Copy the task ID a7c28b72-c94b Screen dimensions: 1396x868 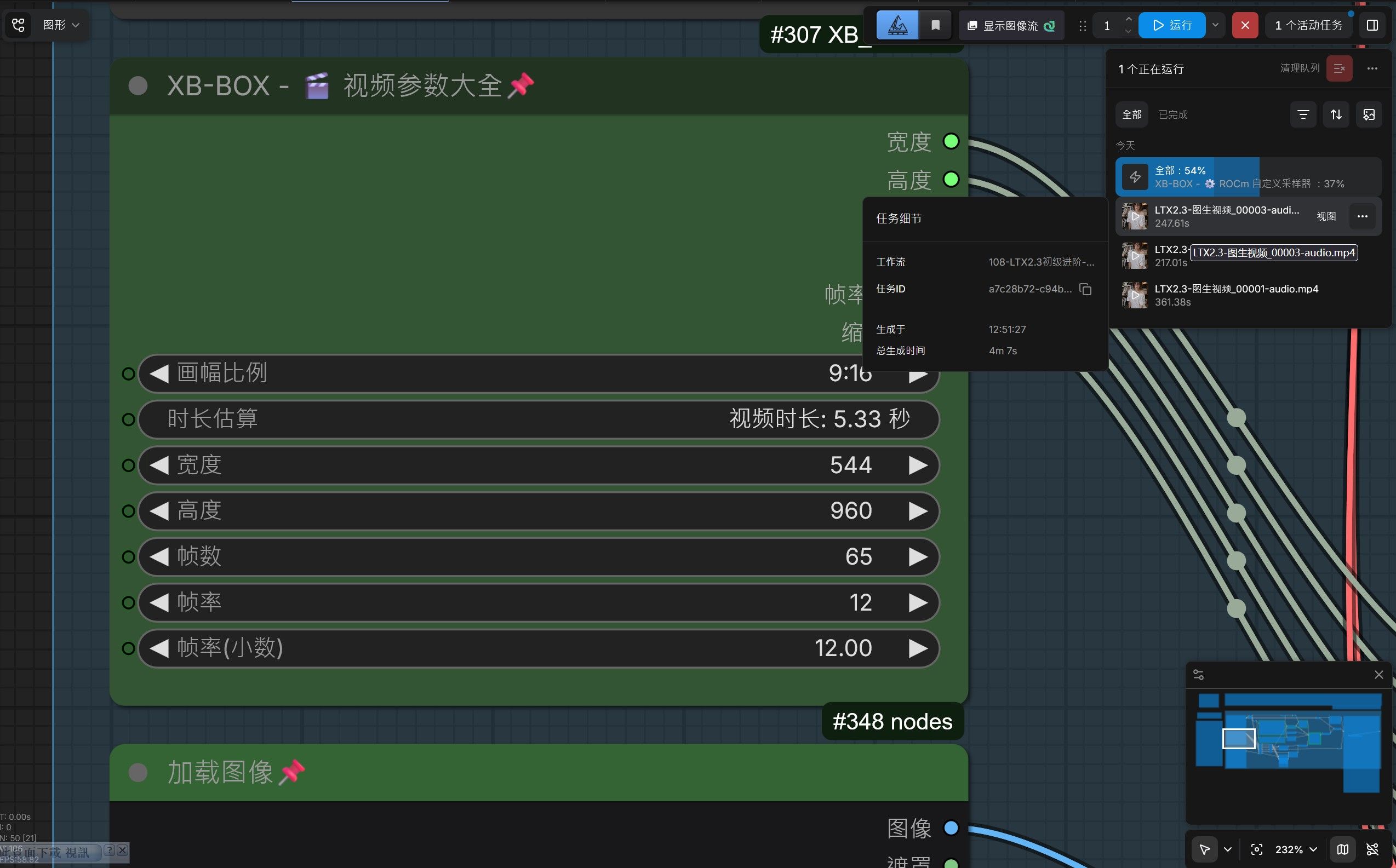pyautogui.click(x=1085, y=289)
